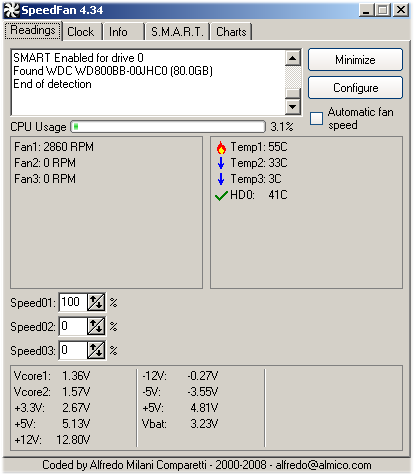
Task: Click the +12V 12.80V reading
Action: tap(52, 440)
